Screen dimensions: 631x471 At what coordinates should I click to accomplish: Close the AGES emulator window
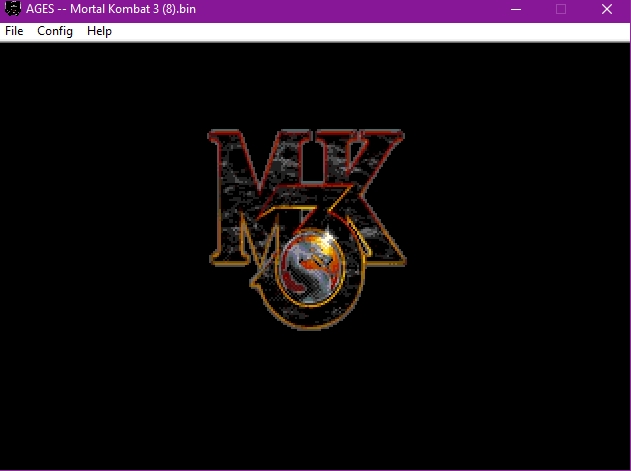(607, 9)
